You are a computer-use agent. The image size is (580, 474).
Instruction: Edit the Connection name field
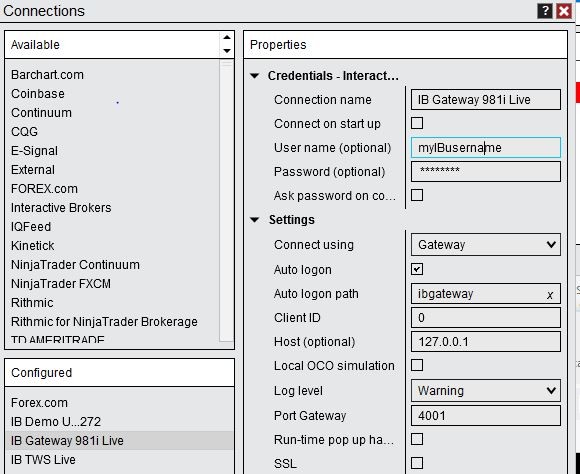click(x=486, y=100)
